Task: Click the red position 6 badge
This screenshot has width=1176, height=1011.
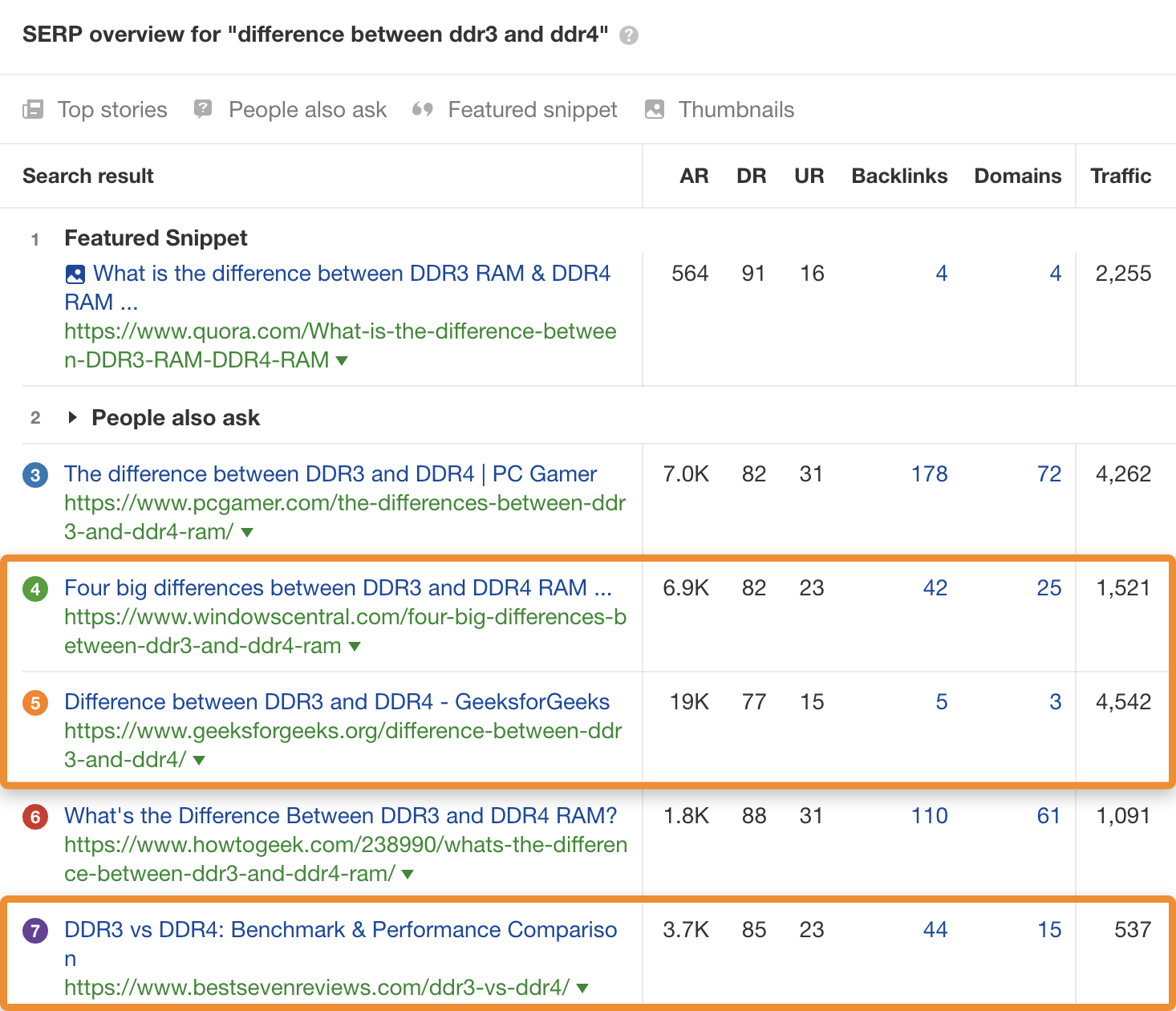Action: coord(35,816)
